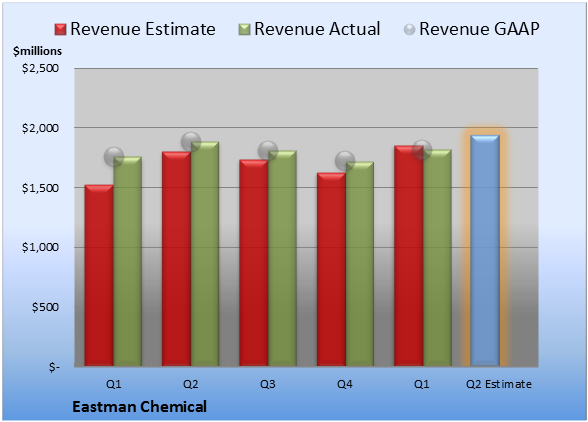
Task: Click the '$millions' axis unit label
Action: pyautogui.click(x=37, y=51)
